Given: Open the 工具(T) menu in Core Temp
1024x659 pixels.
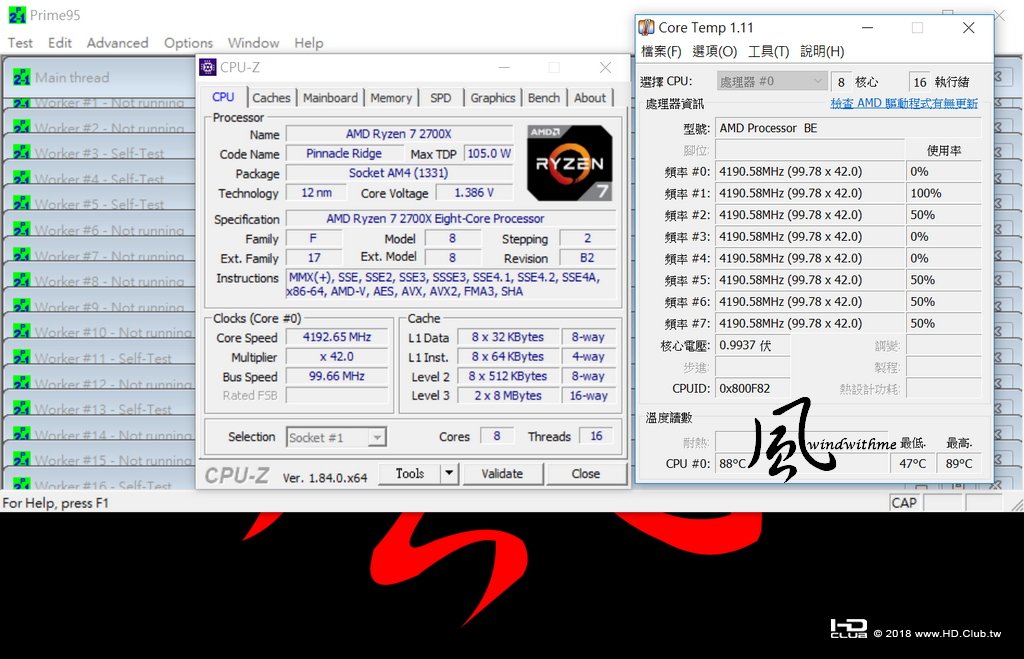Looking at the screenshot, I should click(x=768, y=52).
